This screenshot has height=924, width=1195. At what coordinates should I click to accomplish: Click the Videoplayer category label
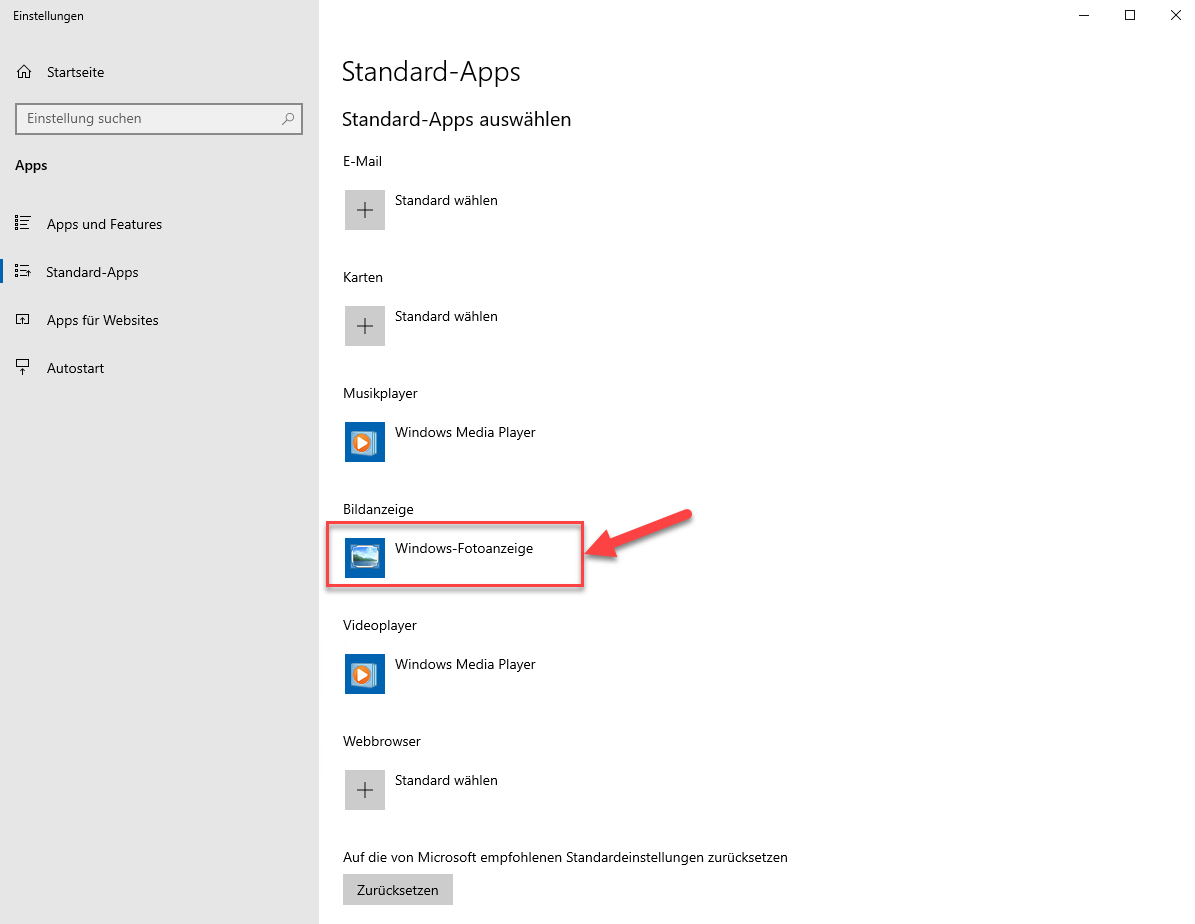click(380, 625)
